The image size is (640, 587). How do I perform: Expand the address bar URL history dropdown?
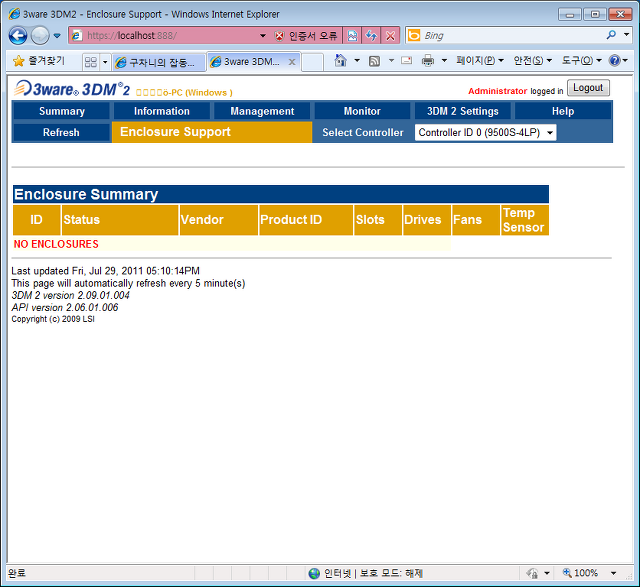263,36
